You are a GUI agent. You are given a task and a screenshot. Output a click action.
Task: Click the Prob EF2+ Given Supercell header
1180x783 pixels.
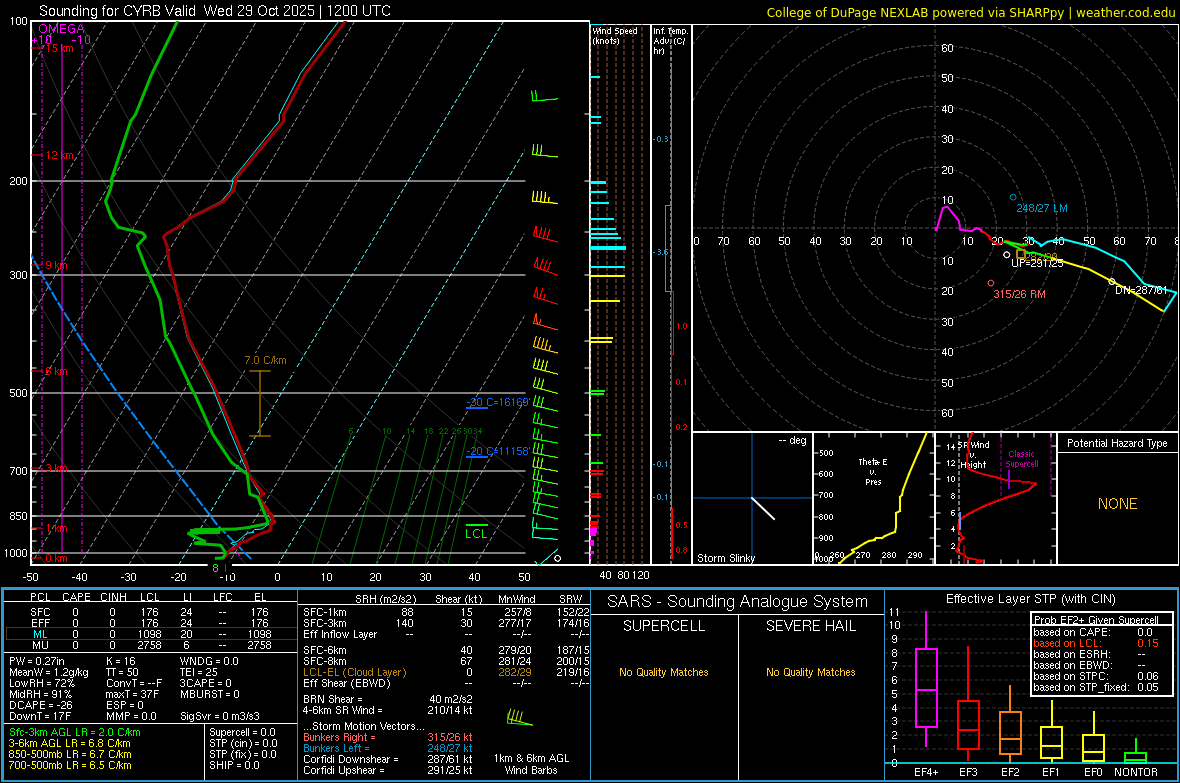tap(1096, 620)
